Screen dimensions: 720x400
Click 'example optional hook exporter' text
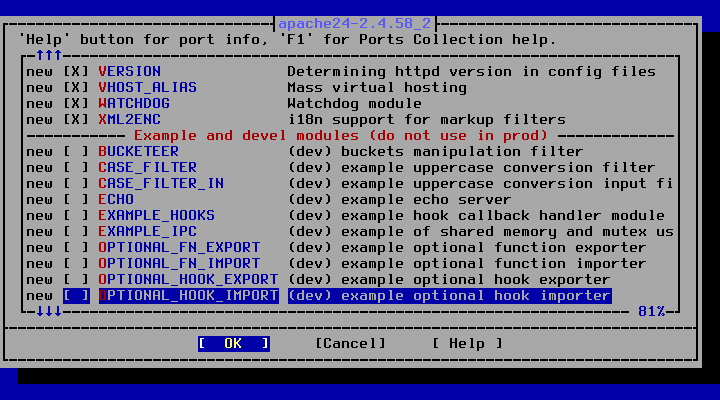click(476, 280)
